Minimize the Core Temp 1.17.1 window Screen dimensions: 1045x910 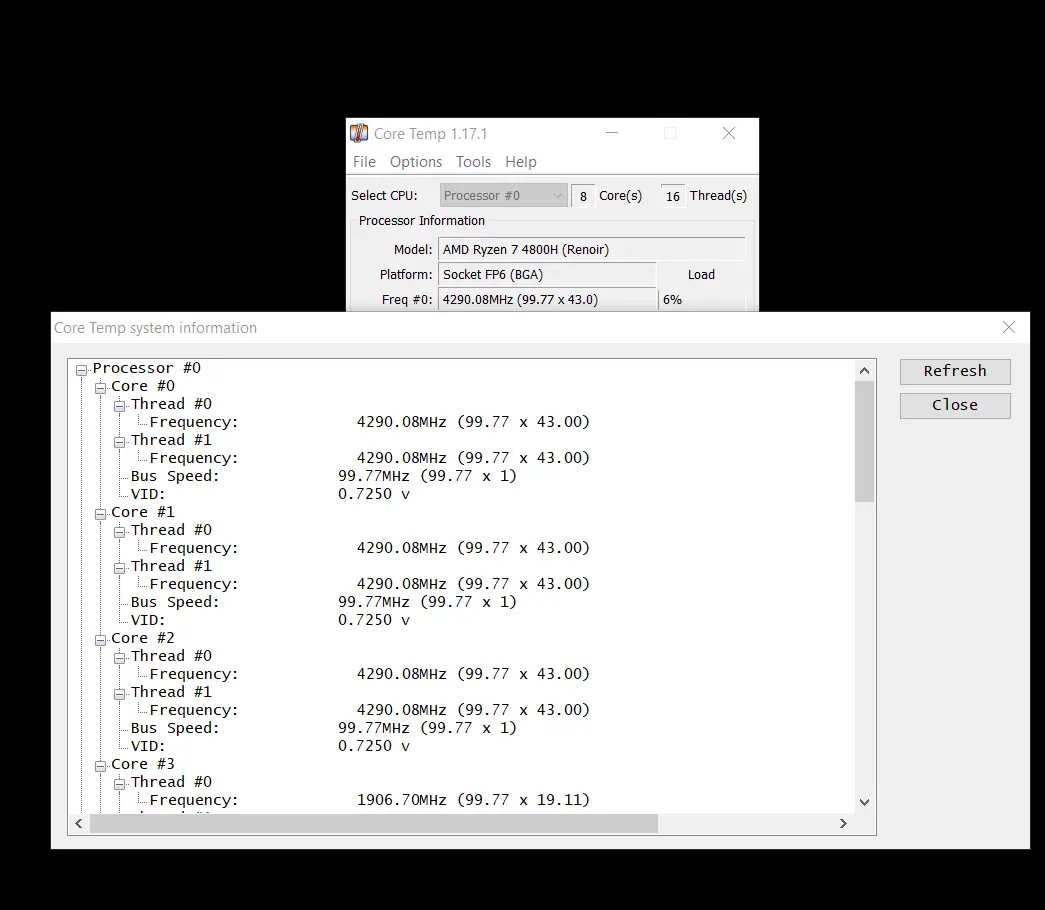[x=612, y=133]
